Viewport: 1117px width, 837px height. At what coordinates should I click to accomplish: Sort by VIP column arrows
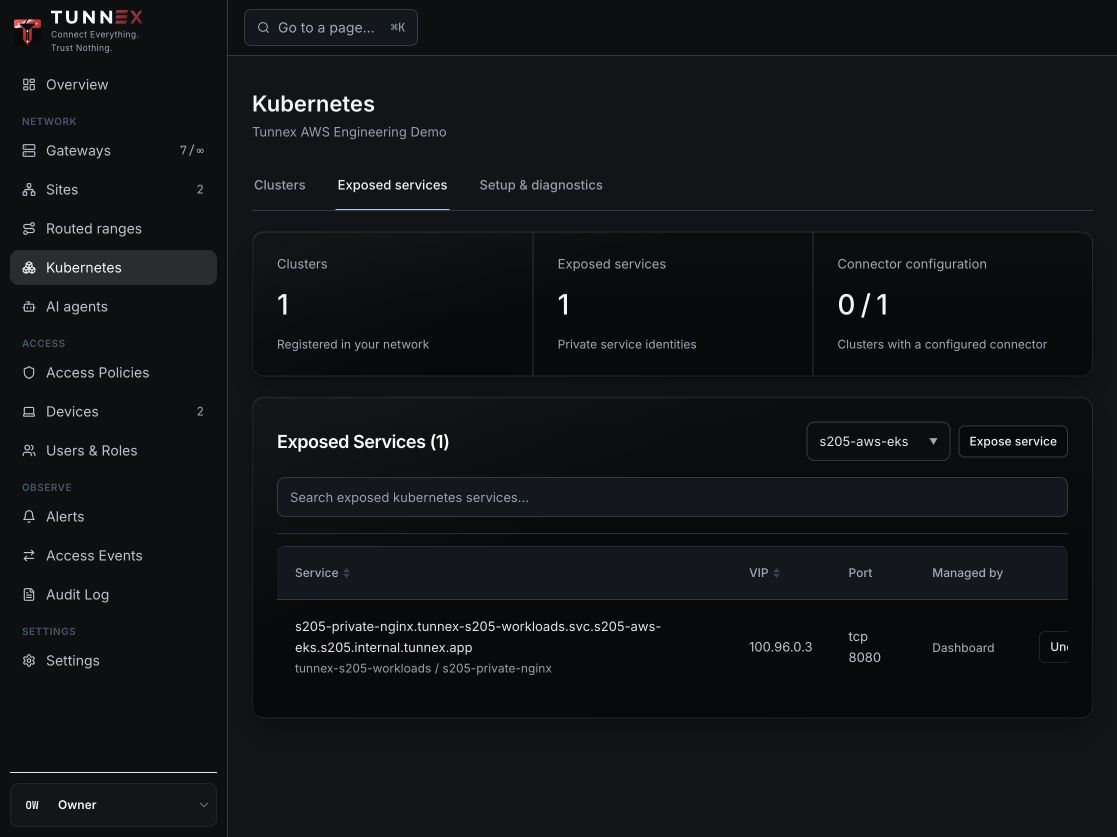pyautogui.click(x=776, y=573)
